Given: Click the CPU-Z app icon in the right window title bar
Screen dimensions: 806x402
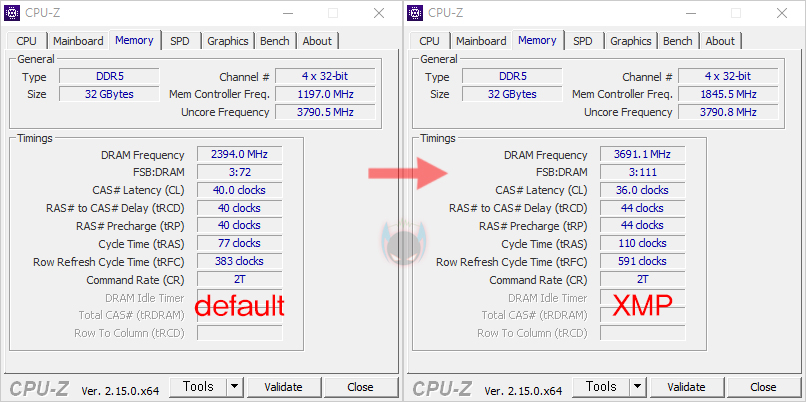Looking at the screenshot, I should coord(415,13).
